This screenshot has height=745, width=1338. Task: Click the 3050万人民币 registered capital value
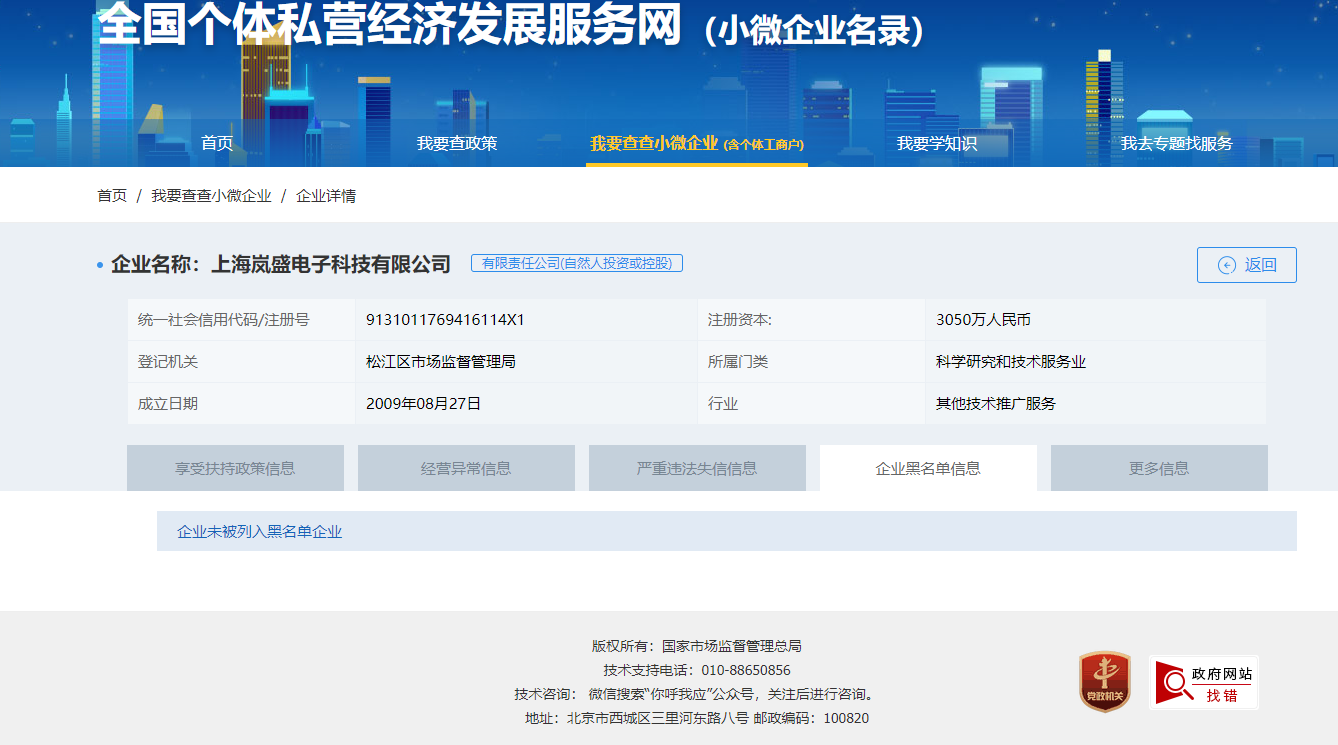point(983,320)
